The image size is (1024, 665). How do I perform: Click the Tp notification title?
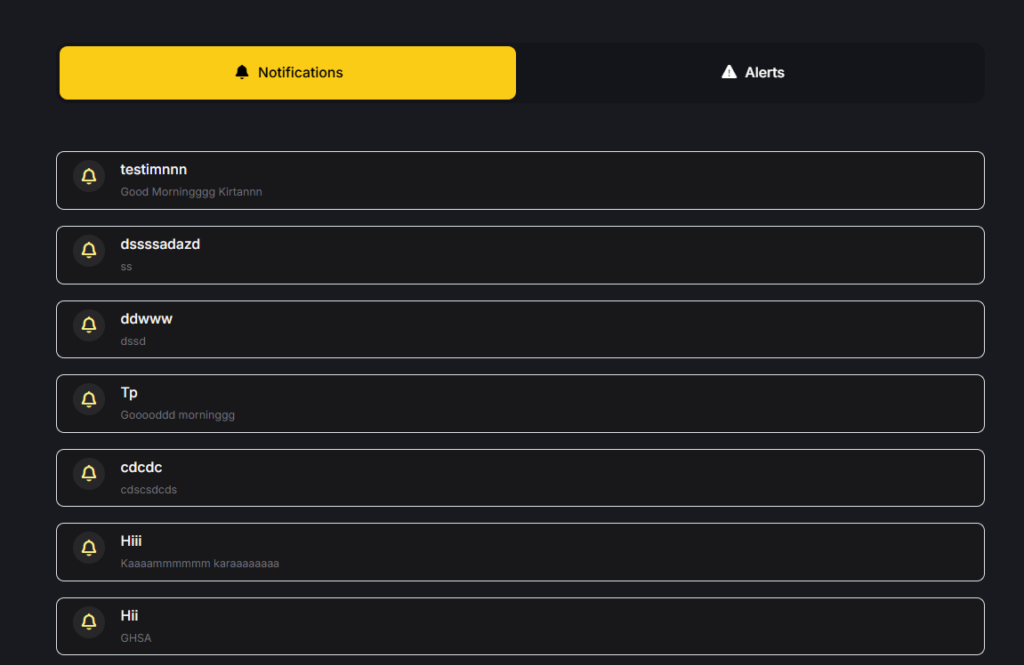129,392
